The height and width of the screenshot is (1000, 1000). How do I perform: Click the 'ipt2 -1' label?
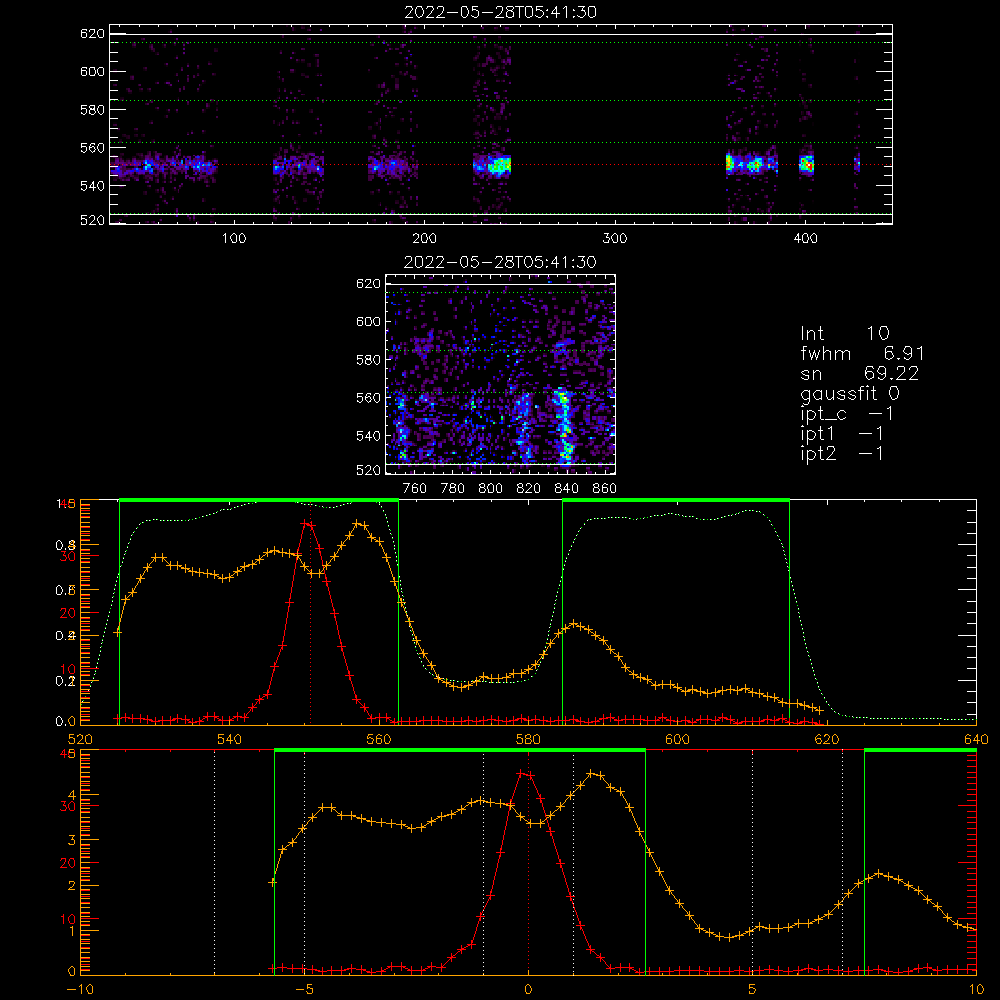coord(841,453)
